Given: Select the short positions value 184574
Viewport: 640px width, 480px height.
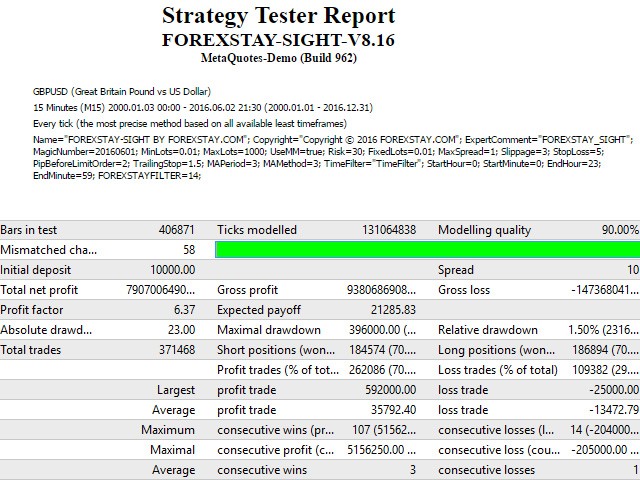Looking at the screenshot, I should (382, 350).
